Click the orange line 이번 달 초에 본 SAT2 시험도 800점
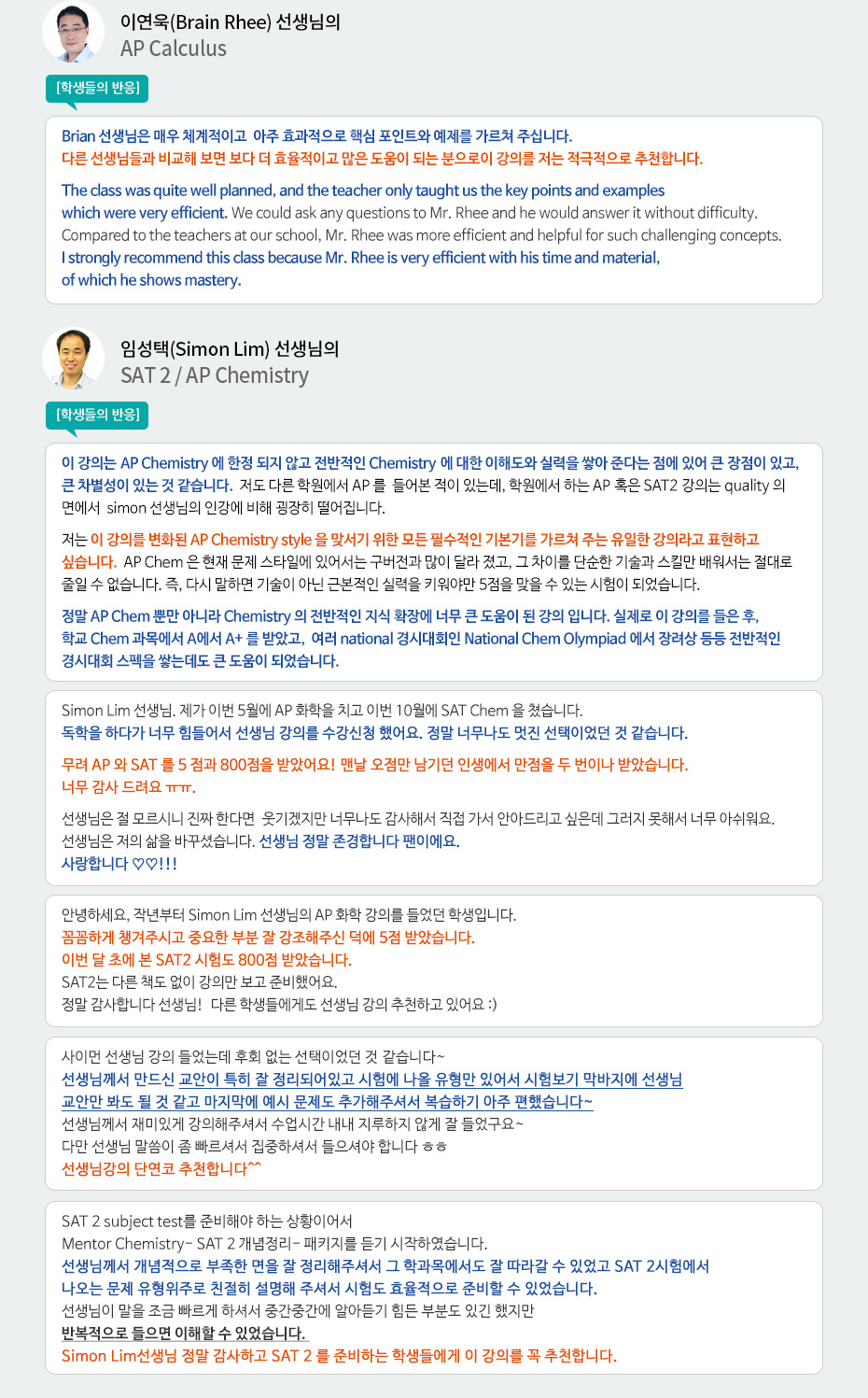 (206, 960)
